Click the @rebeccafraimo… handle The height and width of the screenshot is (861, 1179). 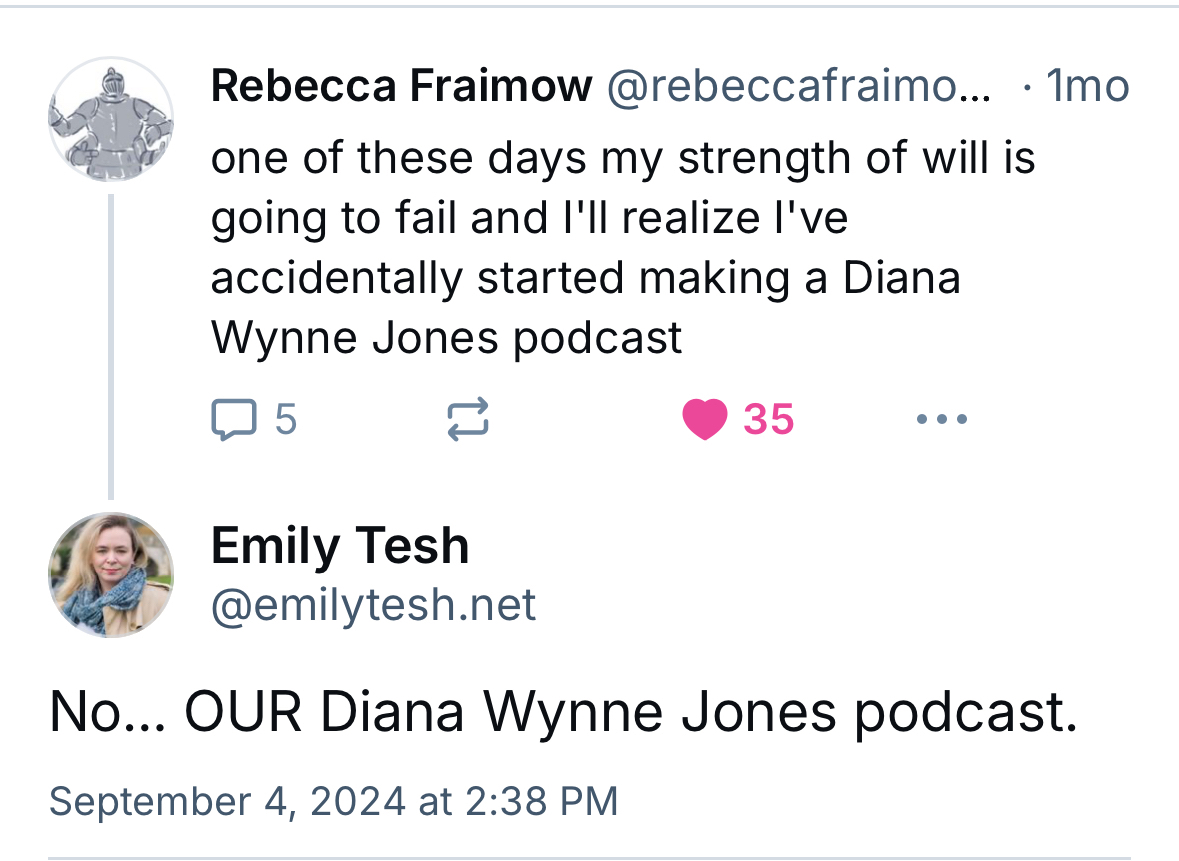[799, 88]
